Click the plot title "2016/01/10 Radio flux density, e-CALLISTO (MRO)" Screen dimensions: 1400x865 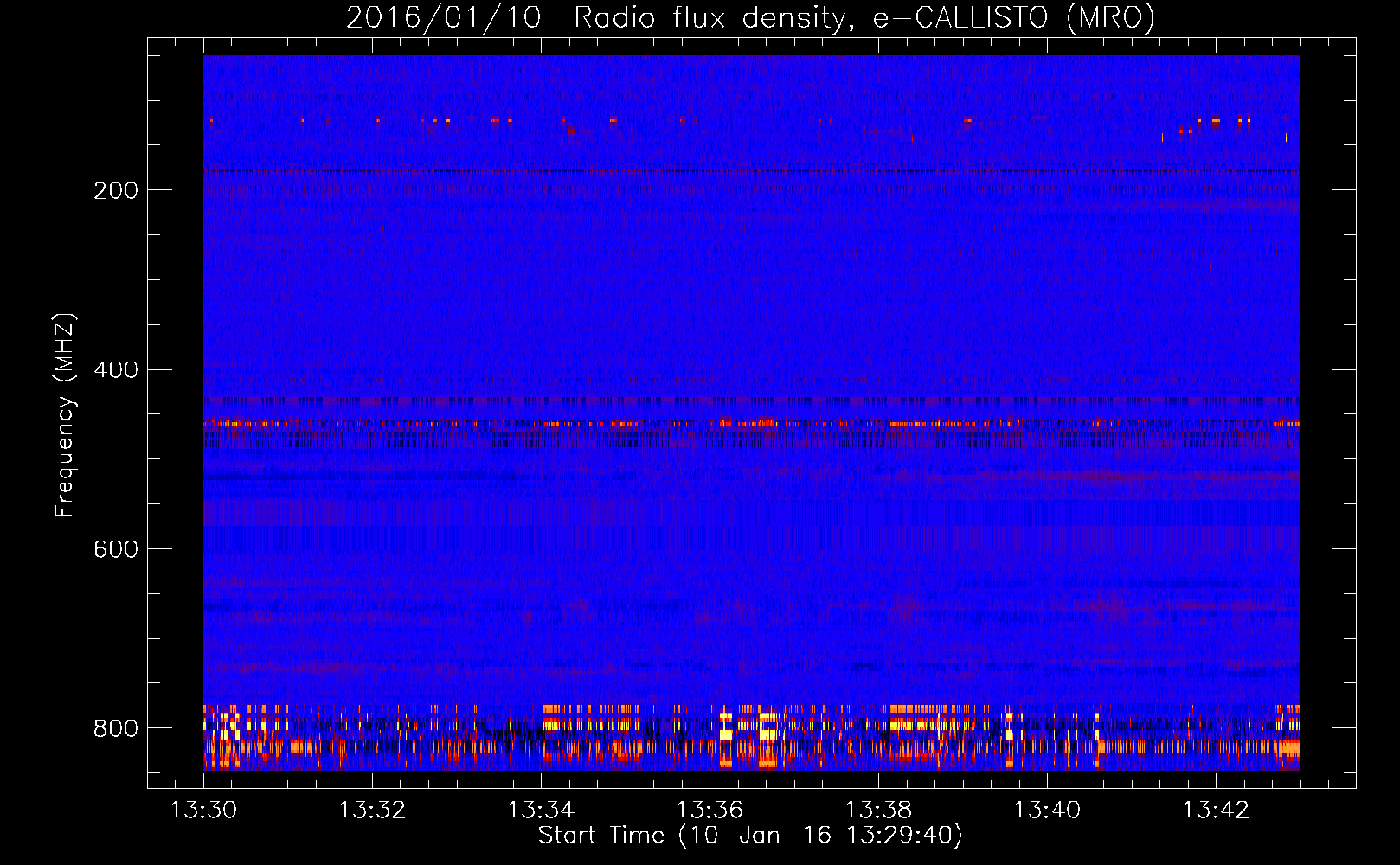(x=750, y=17)
